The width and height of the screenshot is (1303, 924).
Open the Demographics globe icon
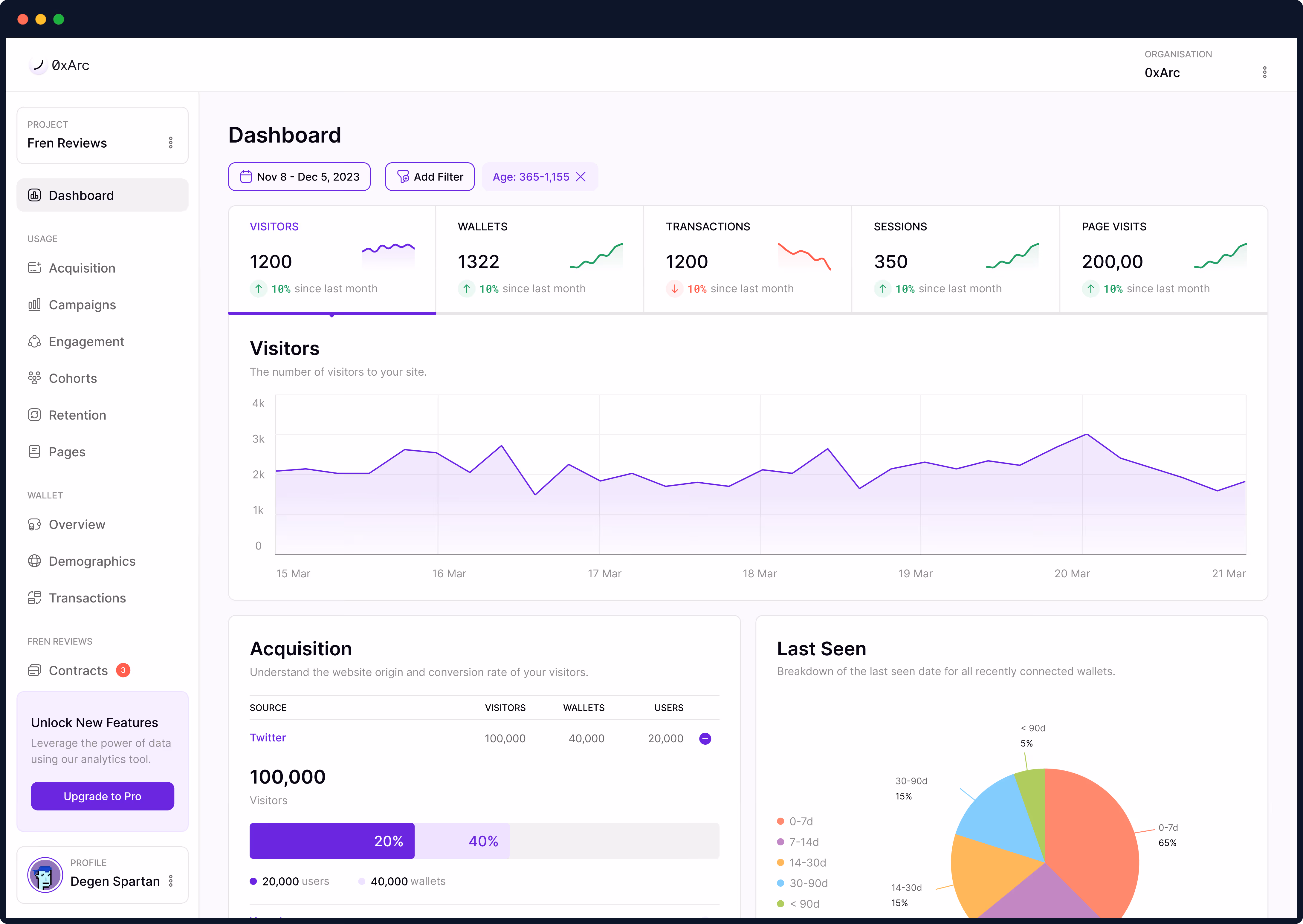pos(35,561)
